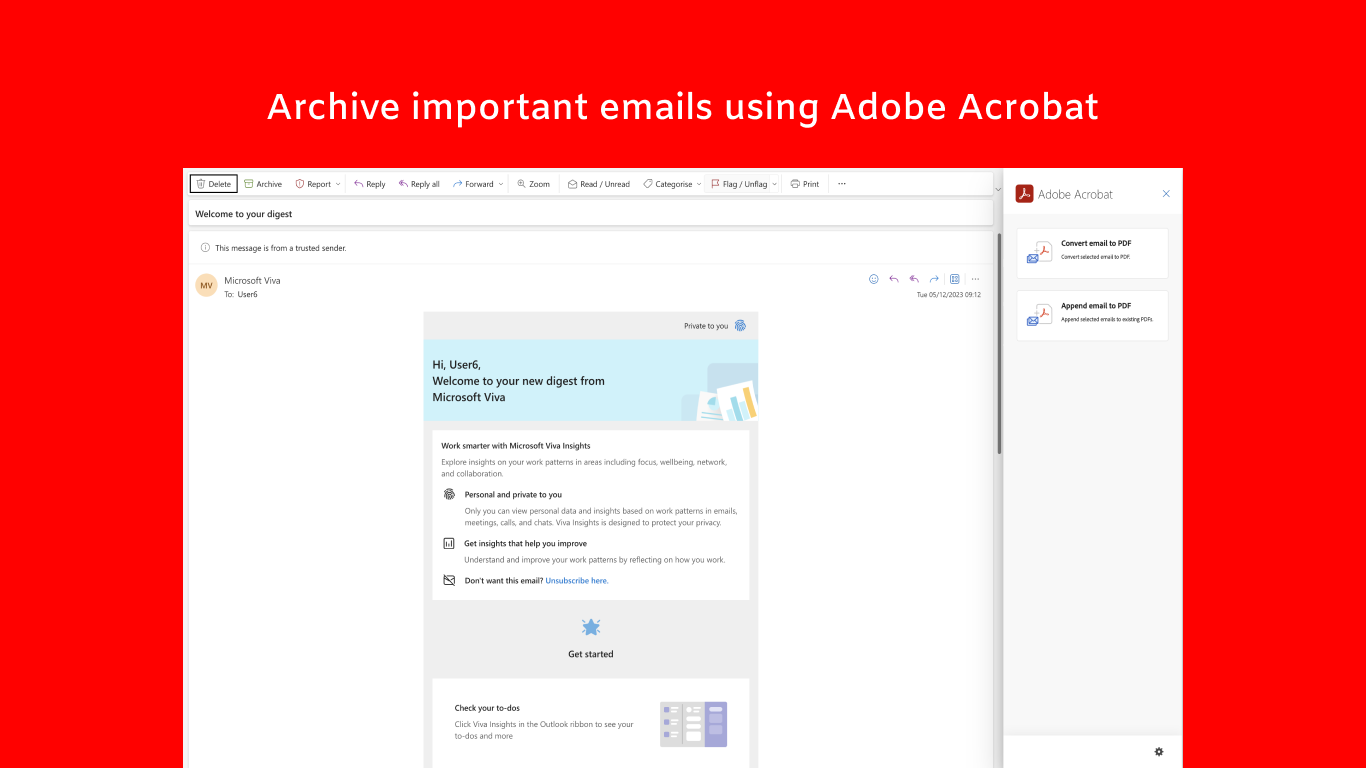Click the crossed-out envelope icon
Screen dimensions: 1366x768
point(449,580)
